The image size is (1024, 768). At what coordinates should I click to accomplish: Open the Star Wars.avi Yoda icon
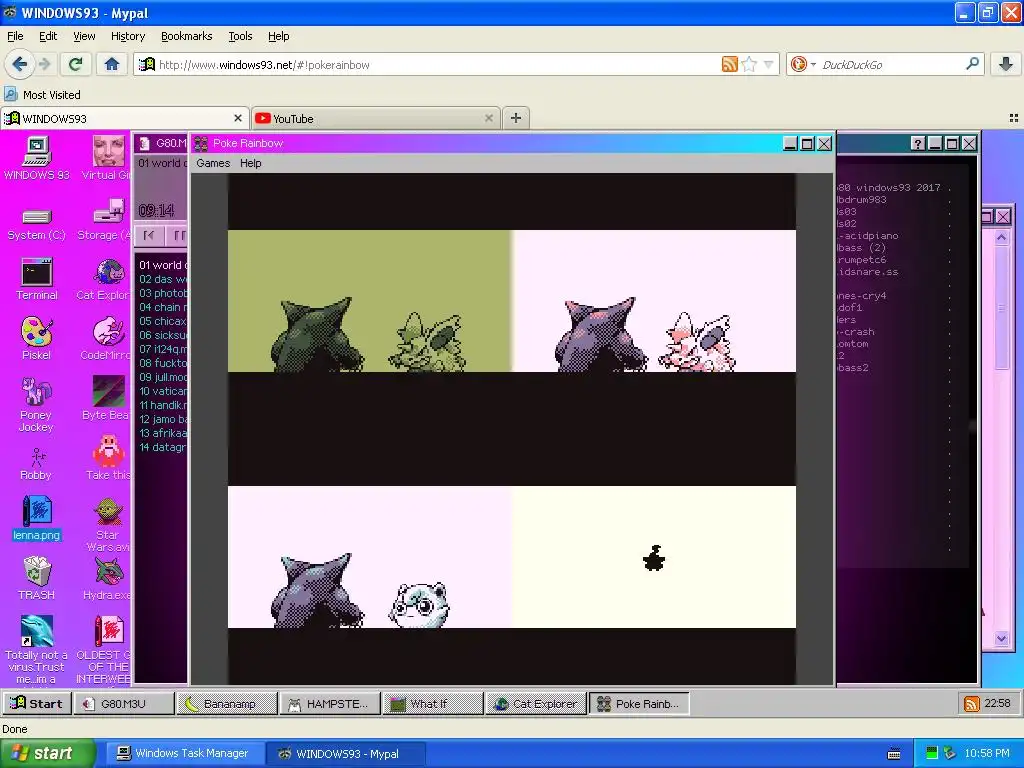click(x=108, y=524)
